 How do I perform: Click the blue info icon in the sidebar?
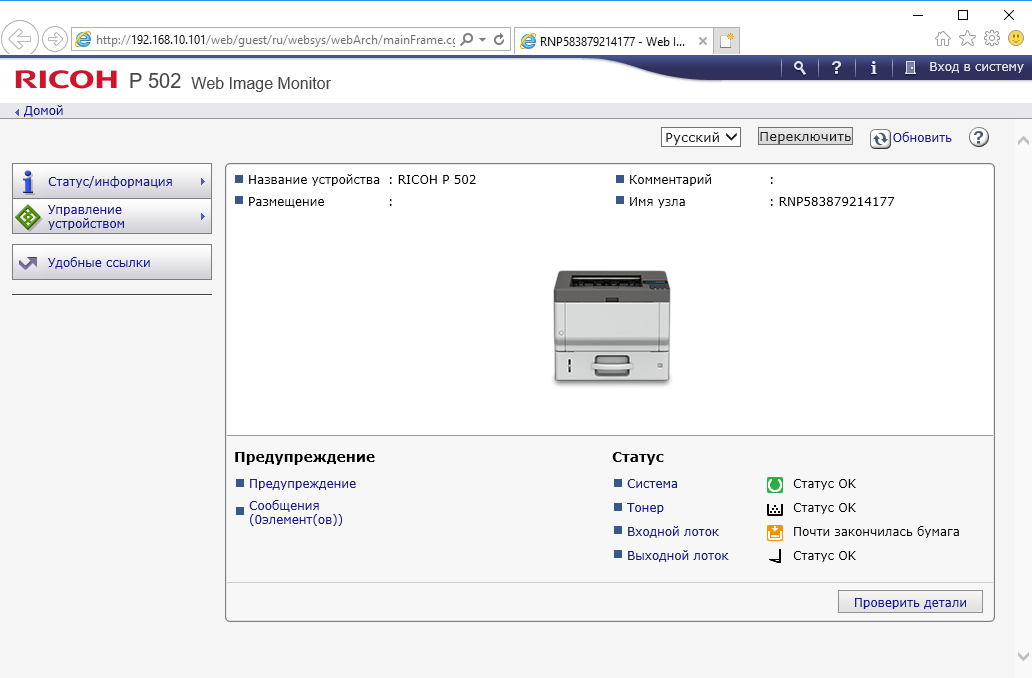(28, 182)
